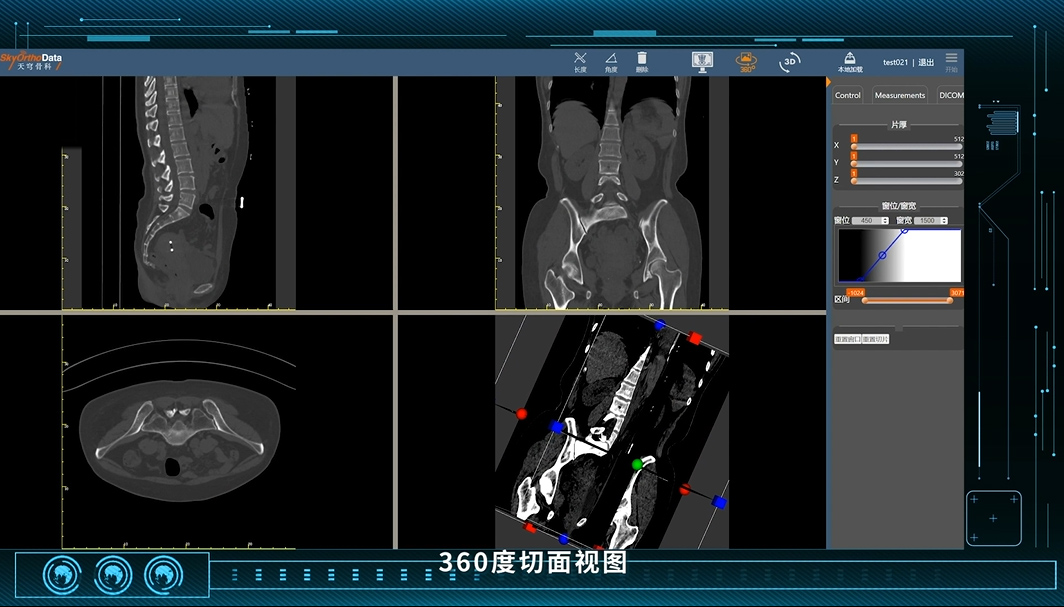Open the 开始 hamburger menu
The image size is (1064, 607).
pyautogui.click(x=951, y=61)
